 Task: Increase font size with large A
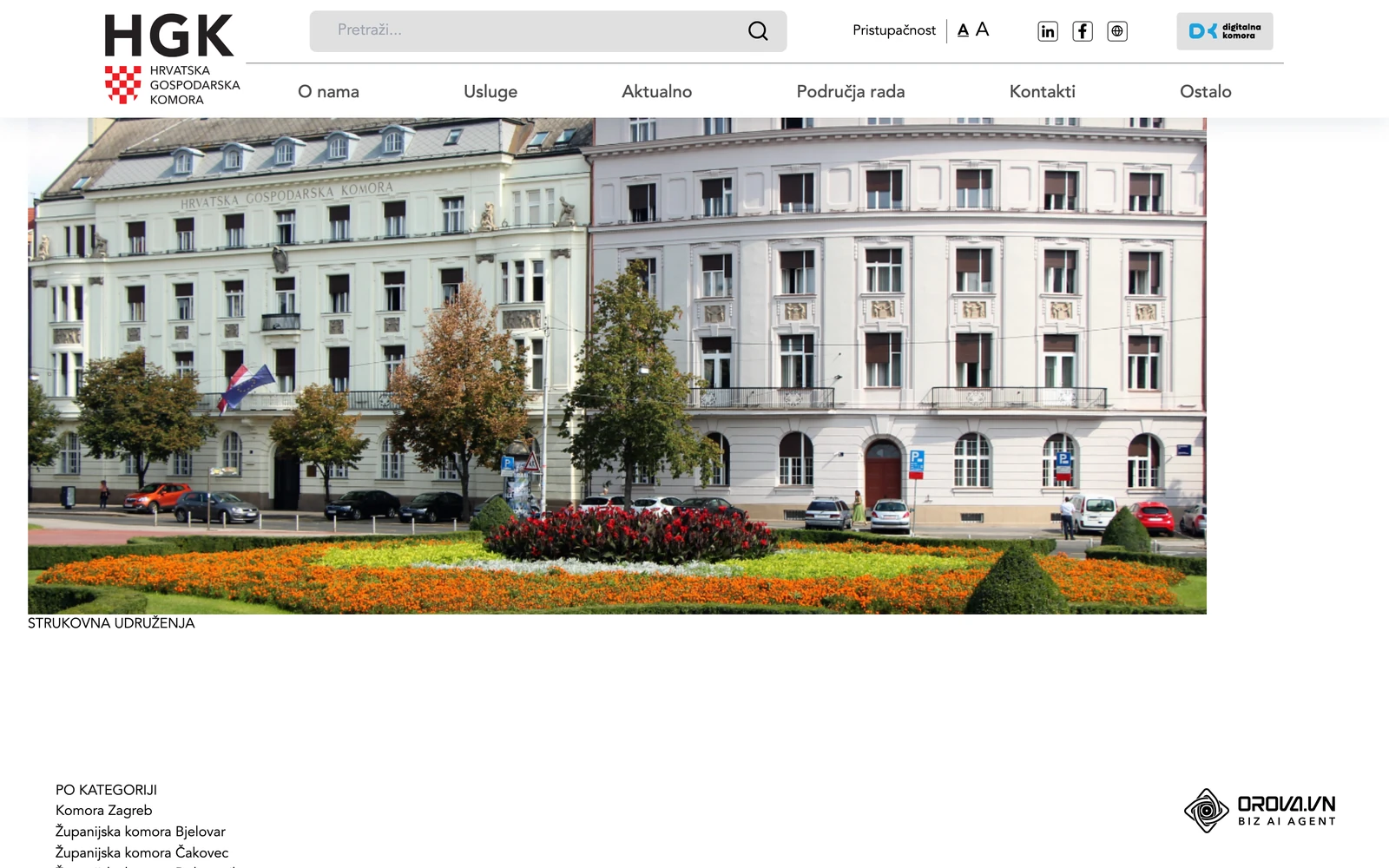(982, 30)
